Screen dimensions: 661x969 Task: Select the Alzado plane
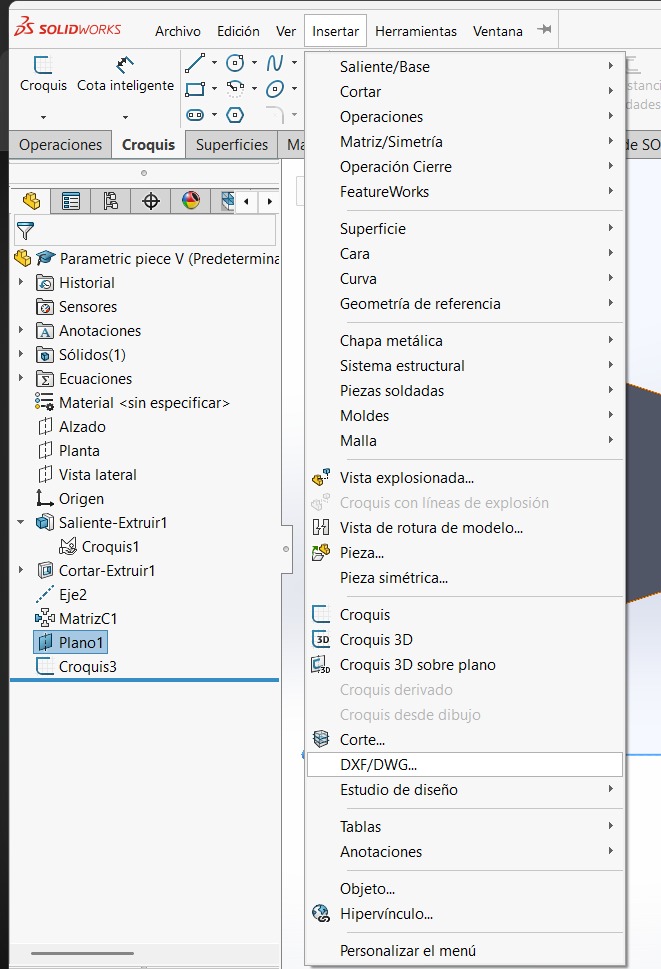coord(72,426)
